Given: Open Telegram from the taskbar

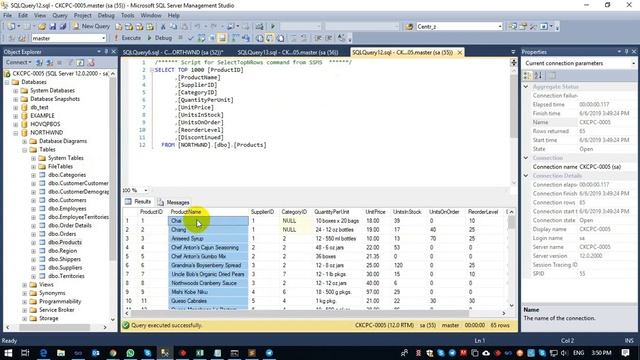Looking at the screenshot, I should (269, 353).
